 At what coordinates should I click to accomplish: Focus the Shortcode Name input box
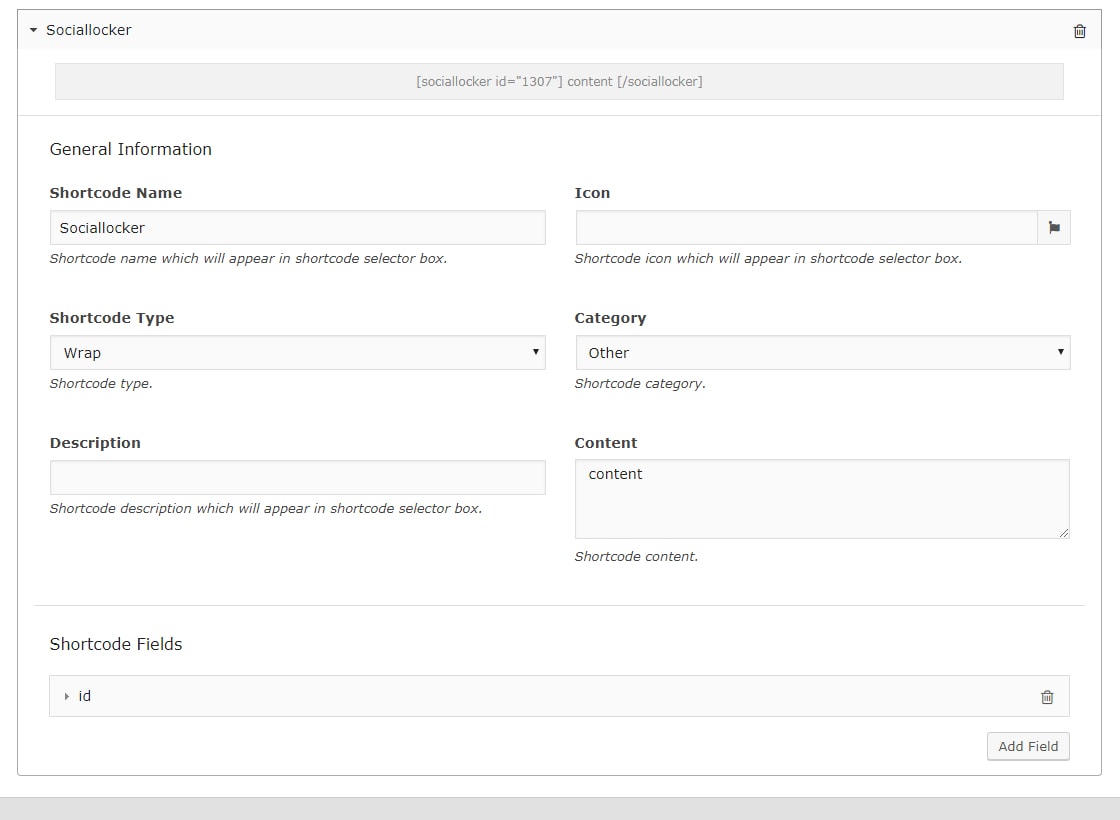297,228
